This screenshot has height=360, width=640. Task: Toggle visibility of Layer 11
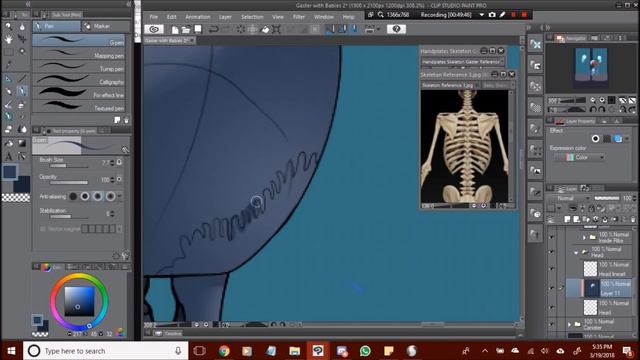tap(552, 288)
